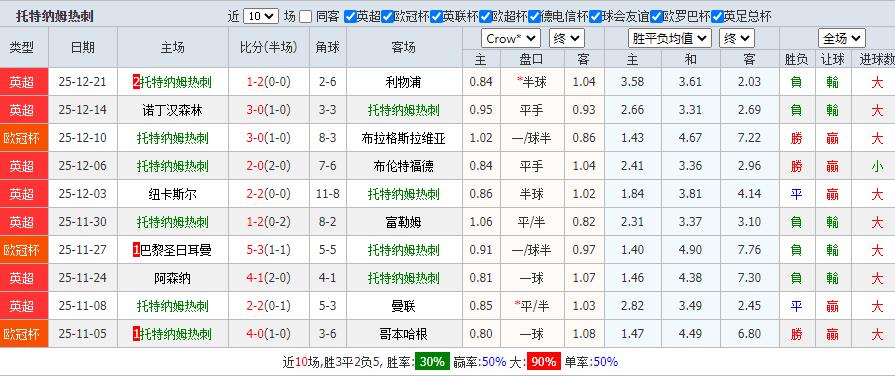This screenshot has height=376, width=895.
Task: Click the red 90% over rate badge
Action: (543, 362)
